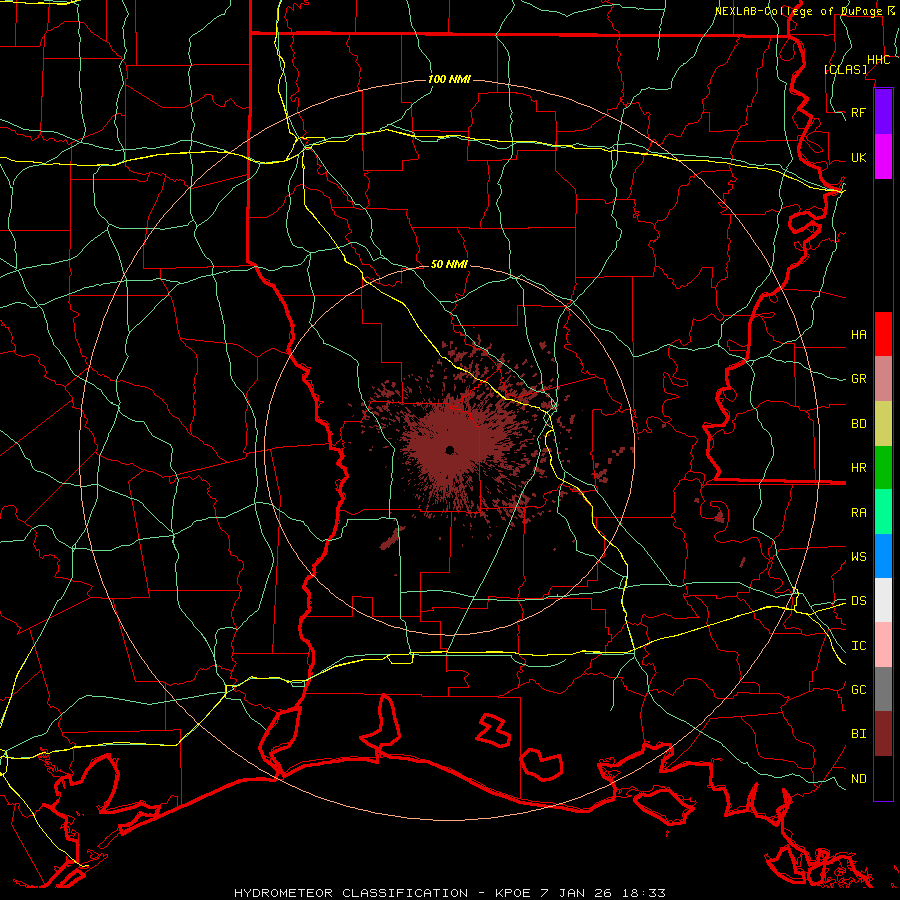Click the "IC" legend label

858,646
